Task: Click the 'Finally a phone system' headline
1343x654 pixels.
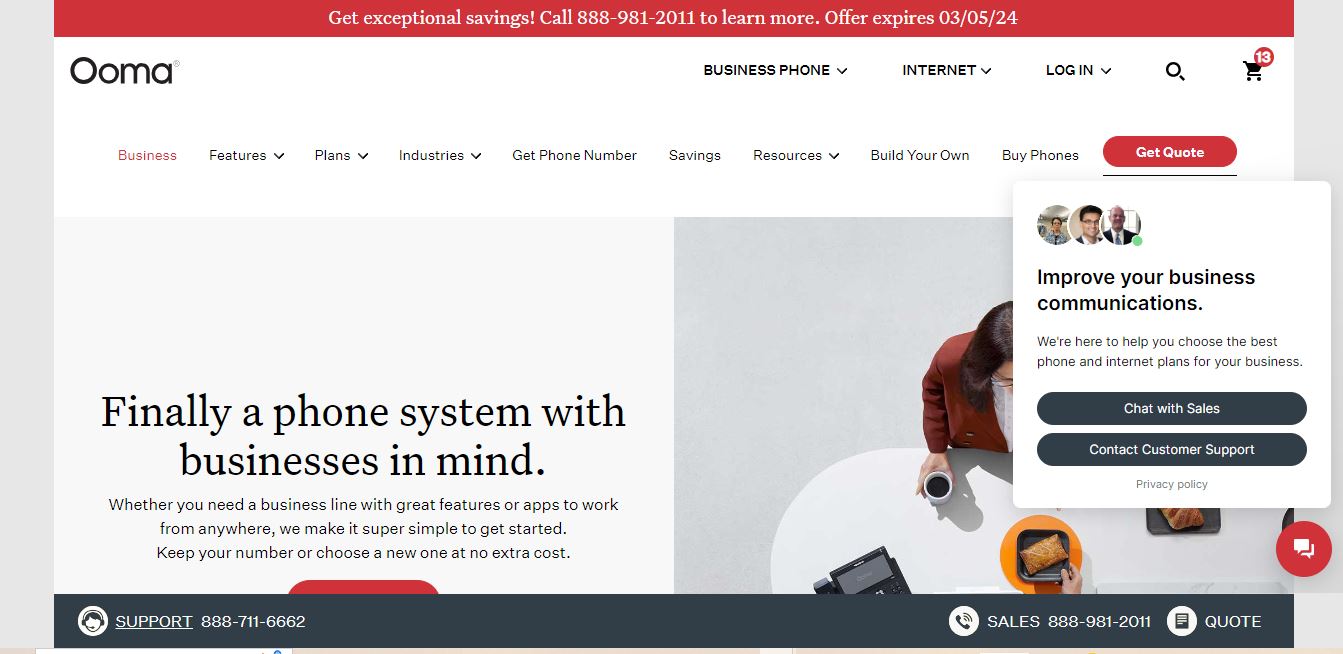Action: 363,436
